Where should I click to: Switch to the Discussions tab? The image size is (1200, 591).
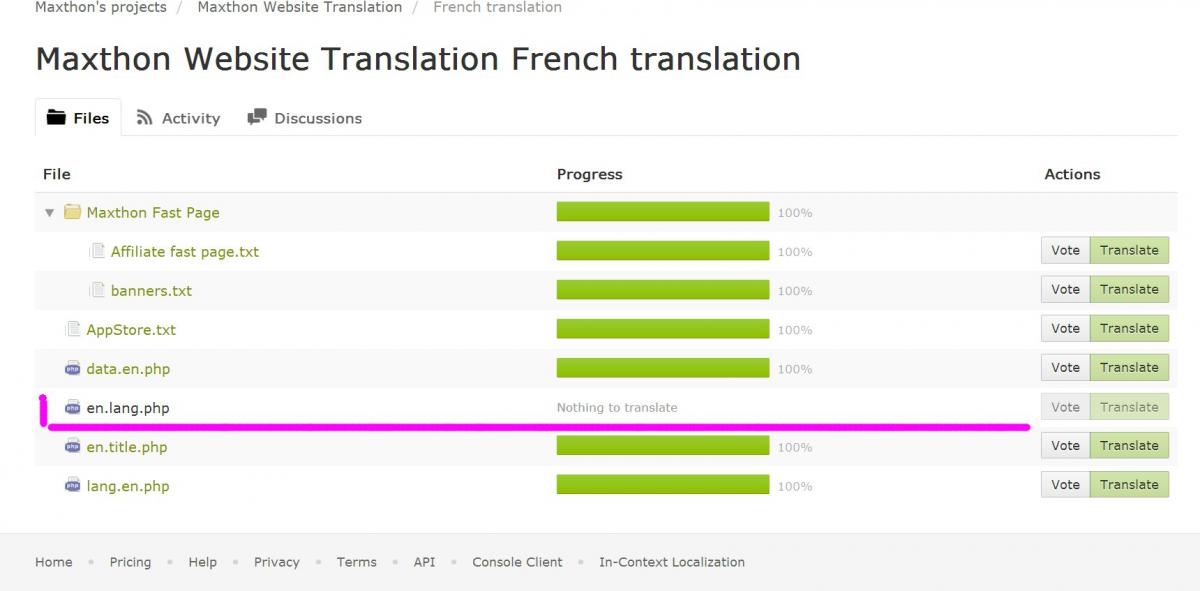305,118
